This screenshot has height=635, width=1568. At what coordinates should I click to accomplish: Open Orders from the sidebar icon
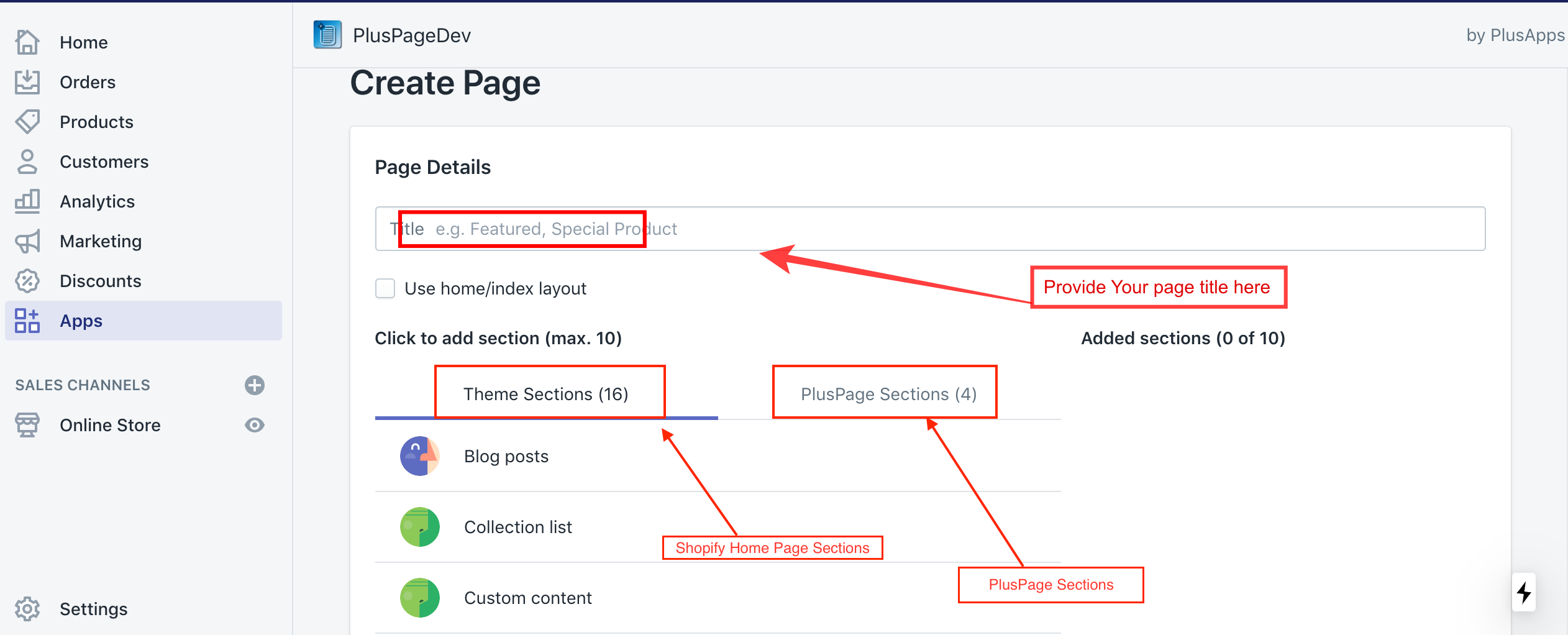[x=27, y=82]
